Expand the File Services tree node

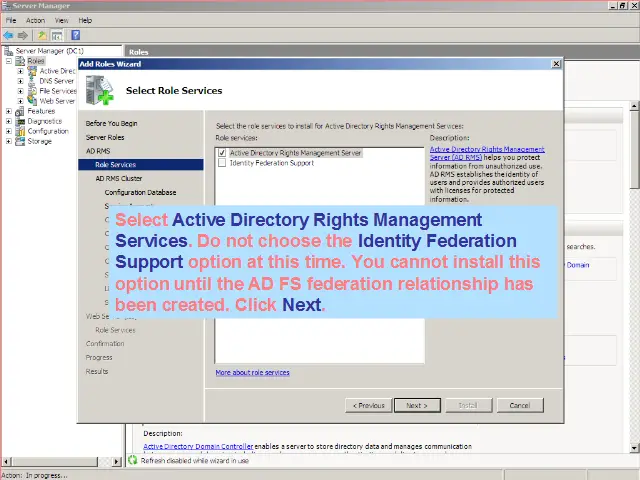tap(20, 91)
